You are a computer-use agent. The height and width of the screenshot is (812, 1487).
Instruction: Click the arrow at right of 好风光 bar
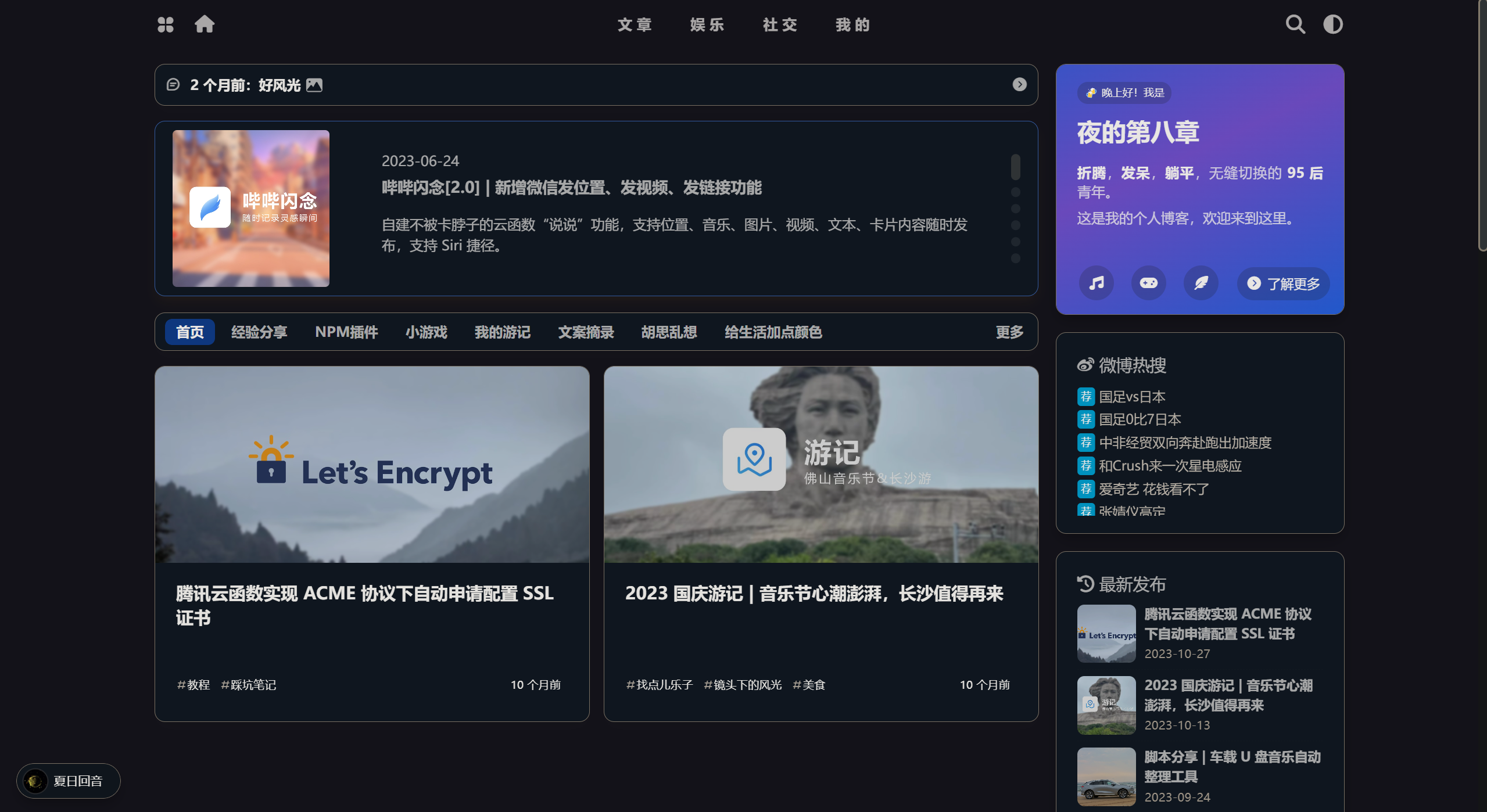[x=1019, y=85]
